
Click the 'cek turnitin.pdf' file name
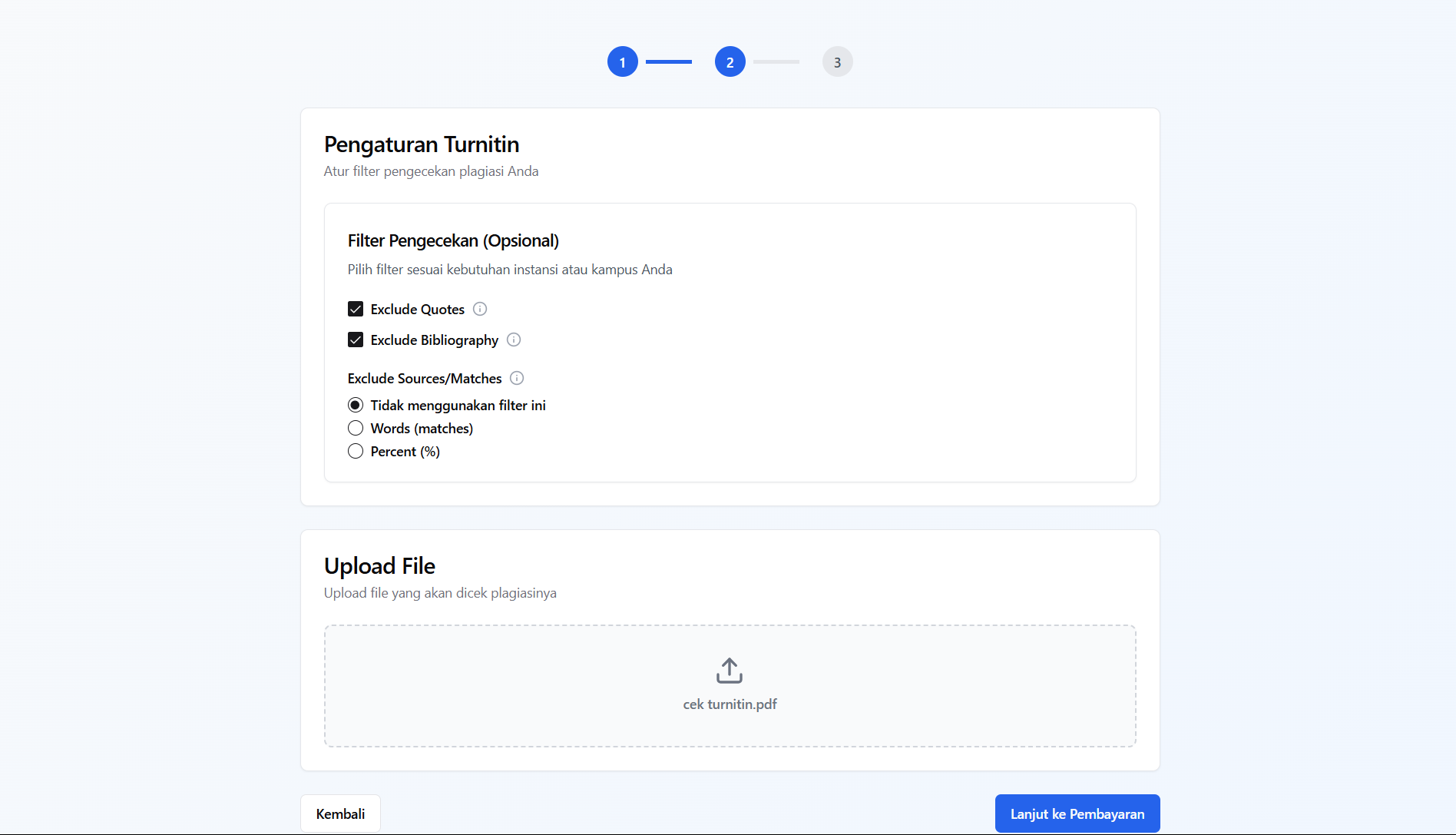click(730, 704)
